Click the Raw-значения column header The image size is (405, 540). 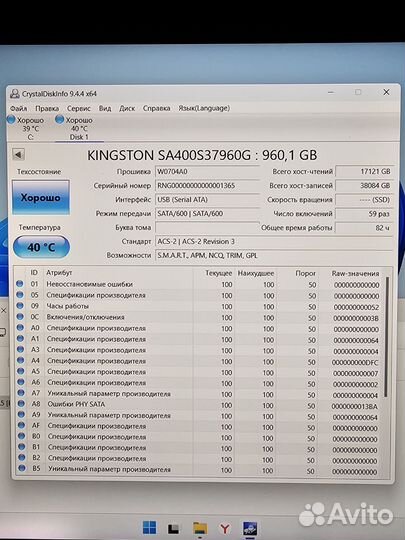(x=355, y=273)
